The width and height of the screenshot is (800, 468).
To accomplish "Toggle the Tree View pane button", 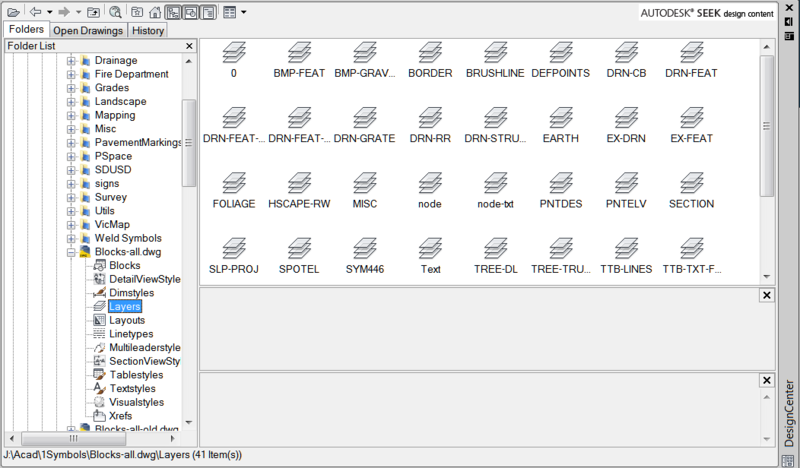I will click(x=173, y=12).
